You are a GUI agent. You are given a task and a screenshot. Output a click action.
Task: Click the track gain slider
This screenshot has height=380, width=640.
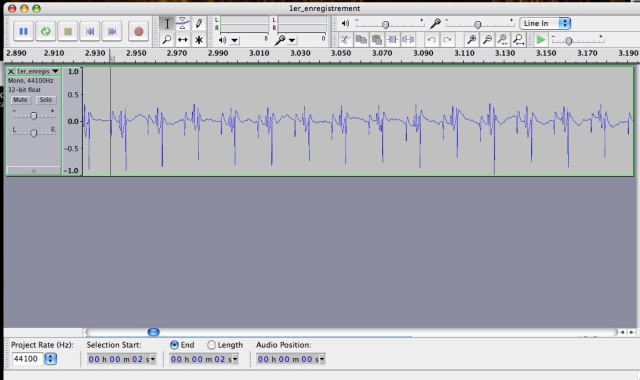click(34, 116)
